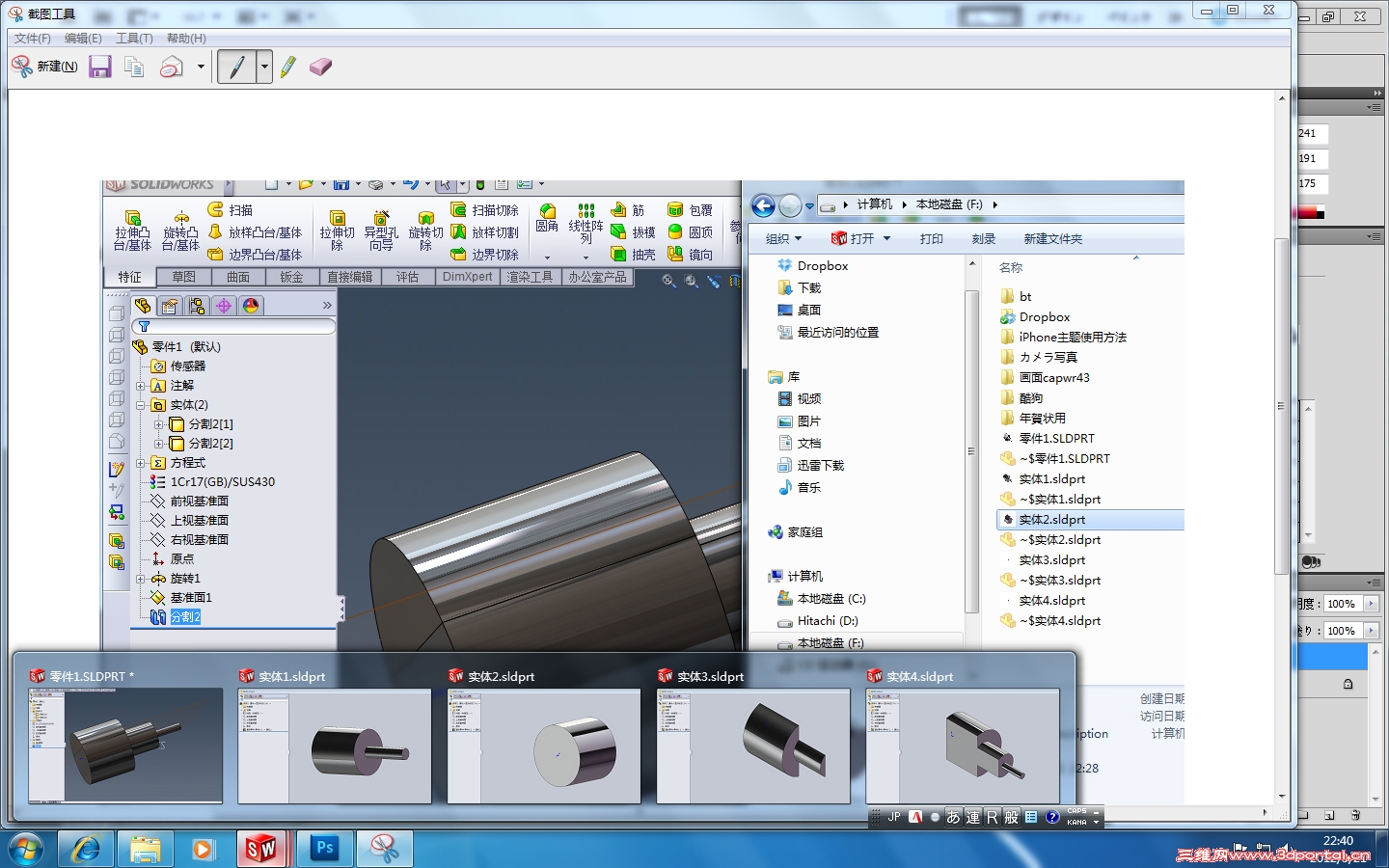Open the Send Snip dropdown arrow

[201, 67]
